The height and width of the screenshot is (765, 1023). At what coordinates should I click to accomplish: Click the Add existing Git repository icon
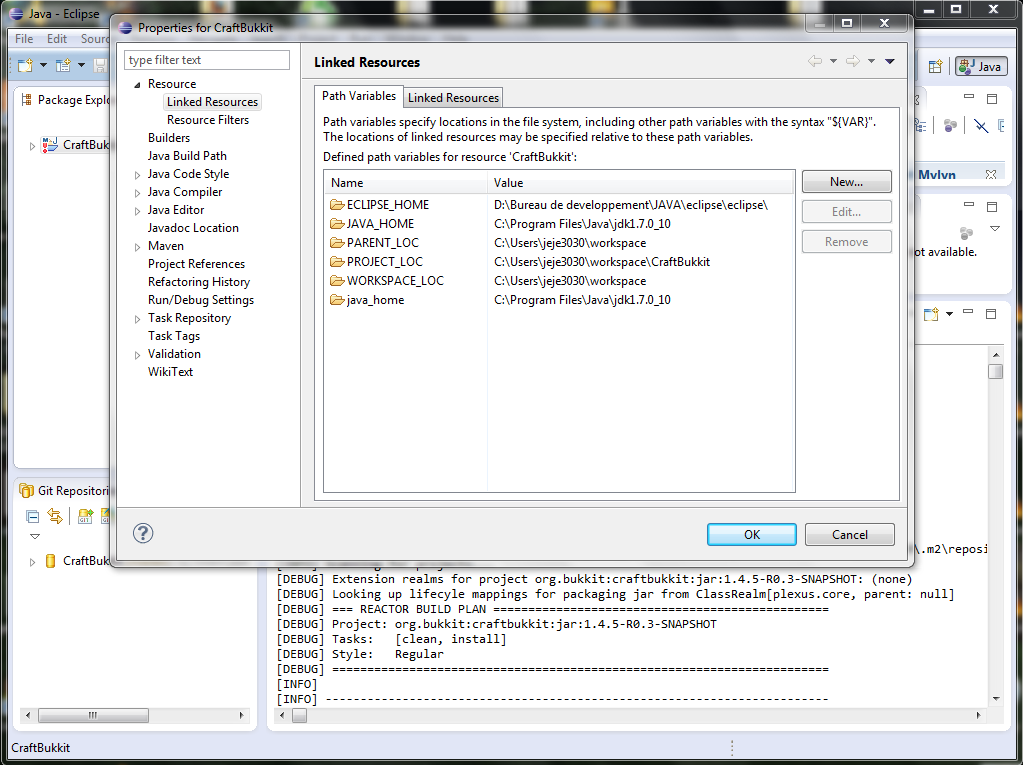pyautogui.click(x=85, y=516)
